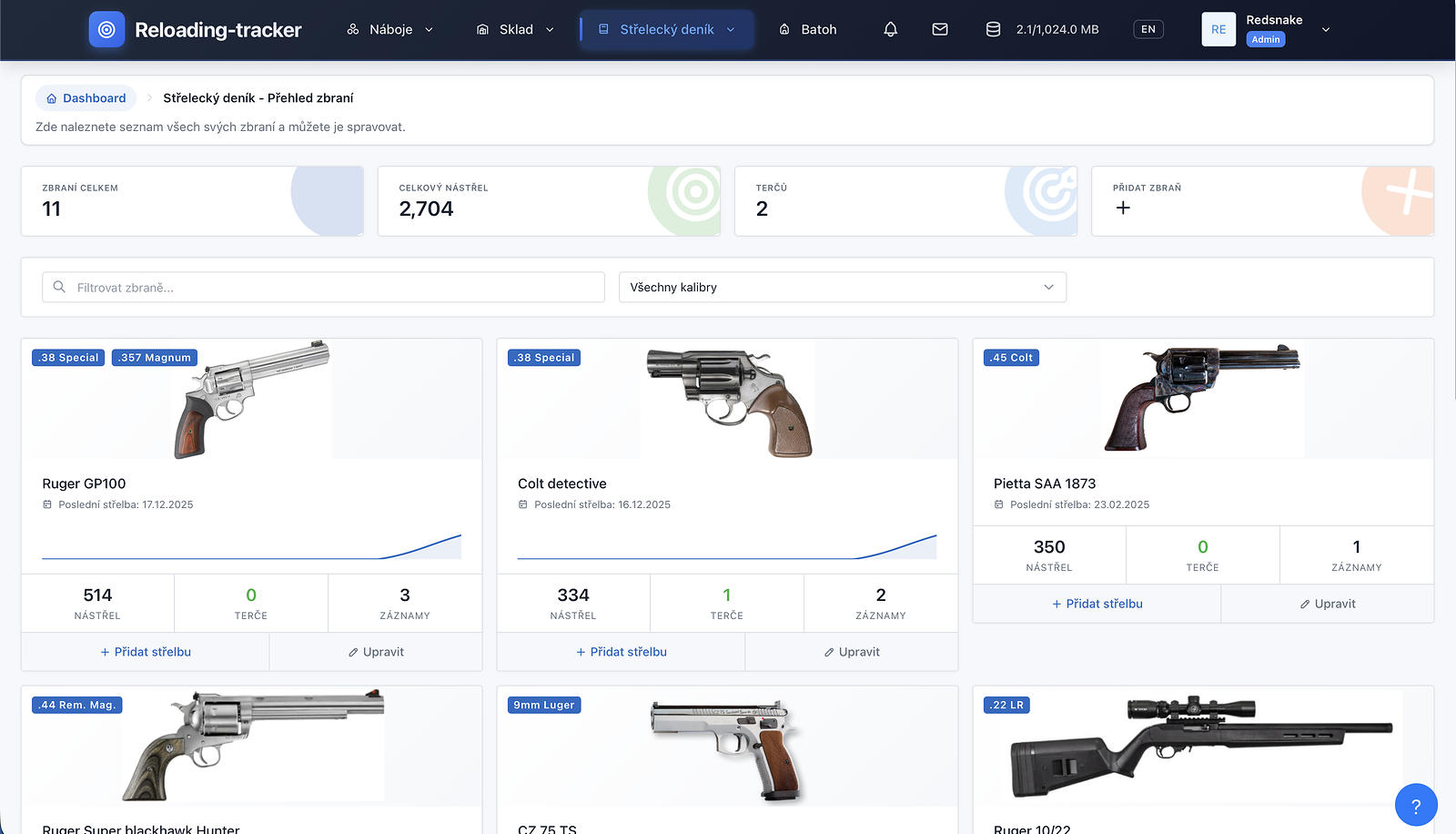Open the notifications bell

click(x=890, y=29)
